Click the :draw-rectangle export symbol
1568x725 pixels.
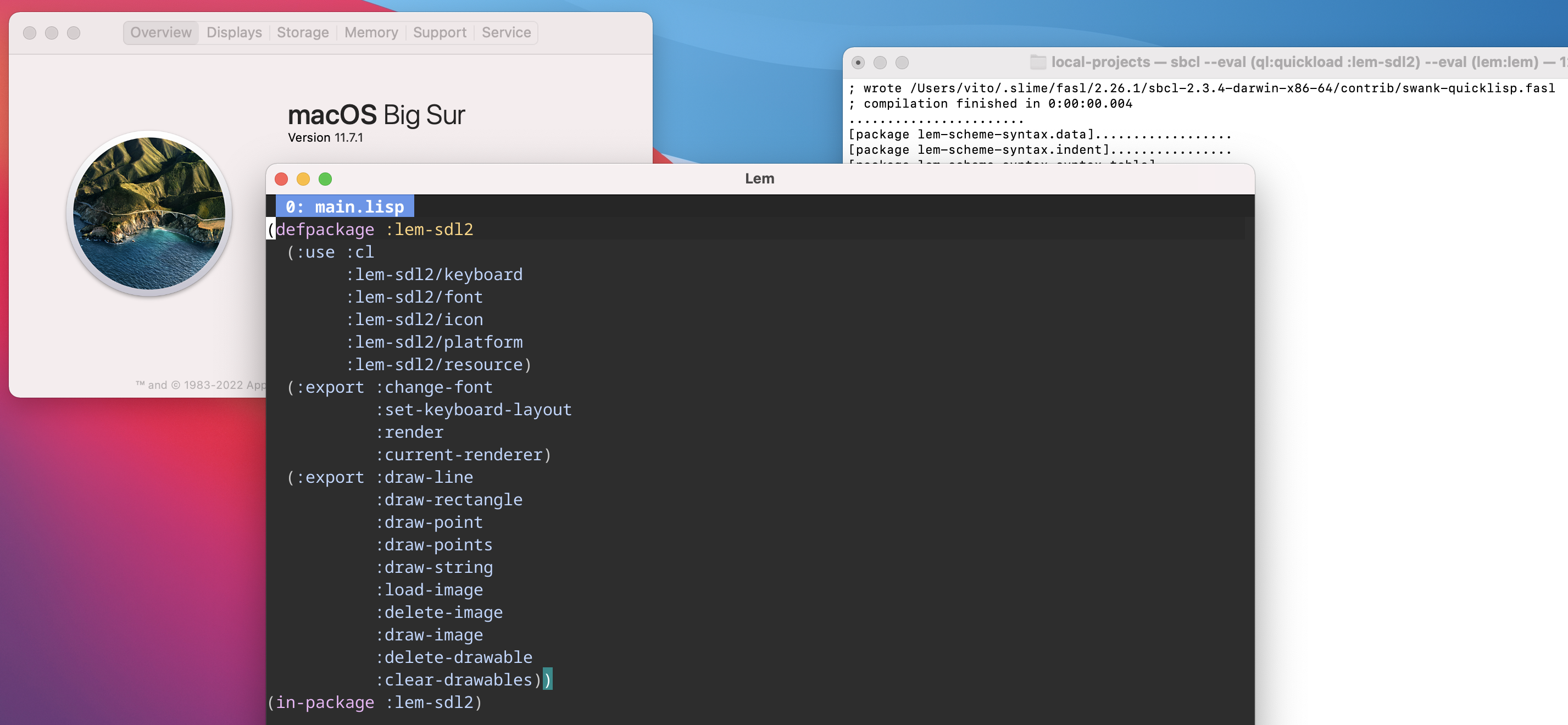tap(452, 499)
